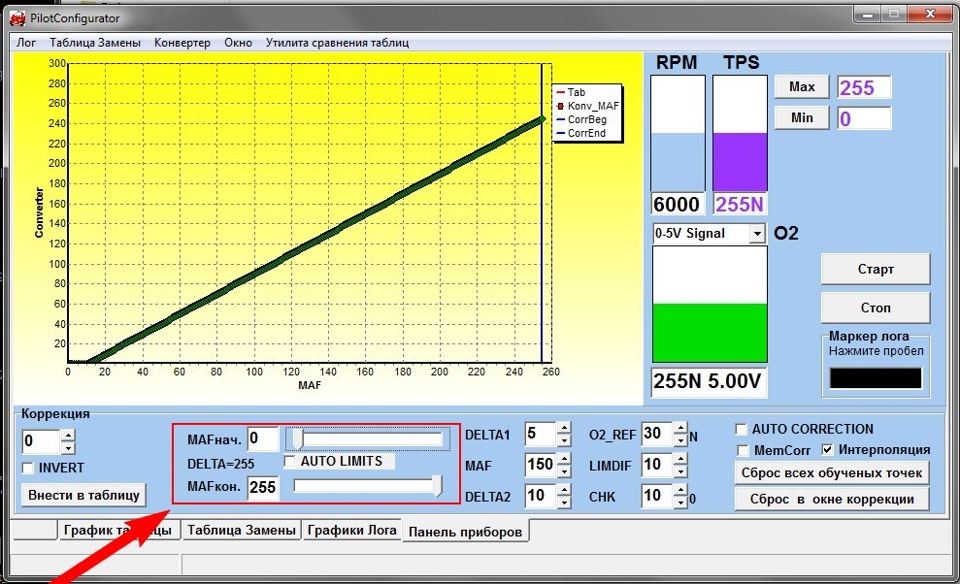Image resolution: width=960 pixels, height=584 pixels.
Task: Switch to the Графики Лога tab
Action: pyautogui.click(x=351, y=530)
